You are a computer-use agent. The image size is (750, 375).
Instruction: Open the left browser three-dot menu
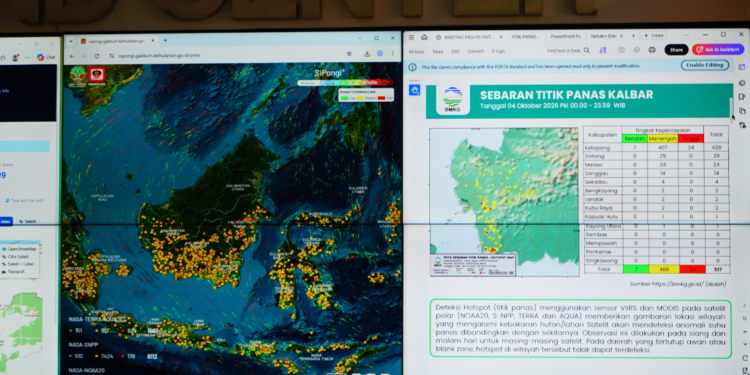tap(28, 57)
